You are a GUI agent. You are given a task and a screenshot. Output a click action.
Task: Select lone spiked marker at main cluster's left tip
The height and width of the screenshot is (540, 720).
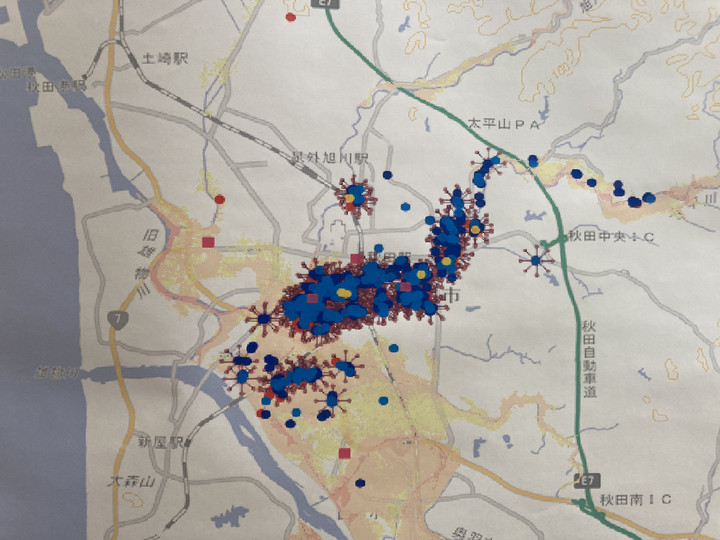[263, 319]
